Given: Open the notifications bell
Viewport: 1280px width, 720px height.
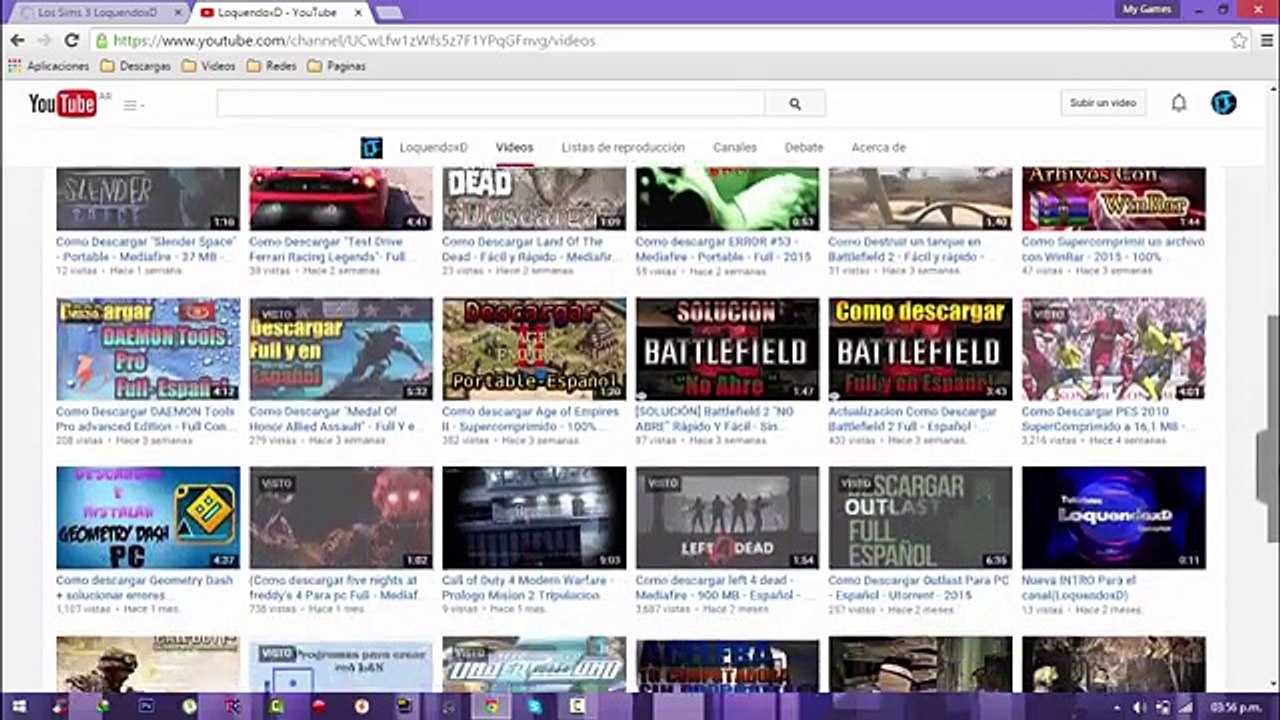Looking at the screenshot, I should coord(1179,103).
